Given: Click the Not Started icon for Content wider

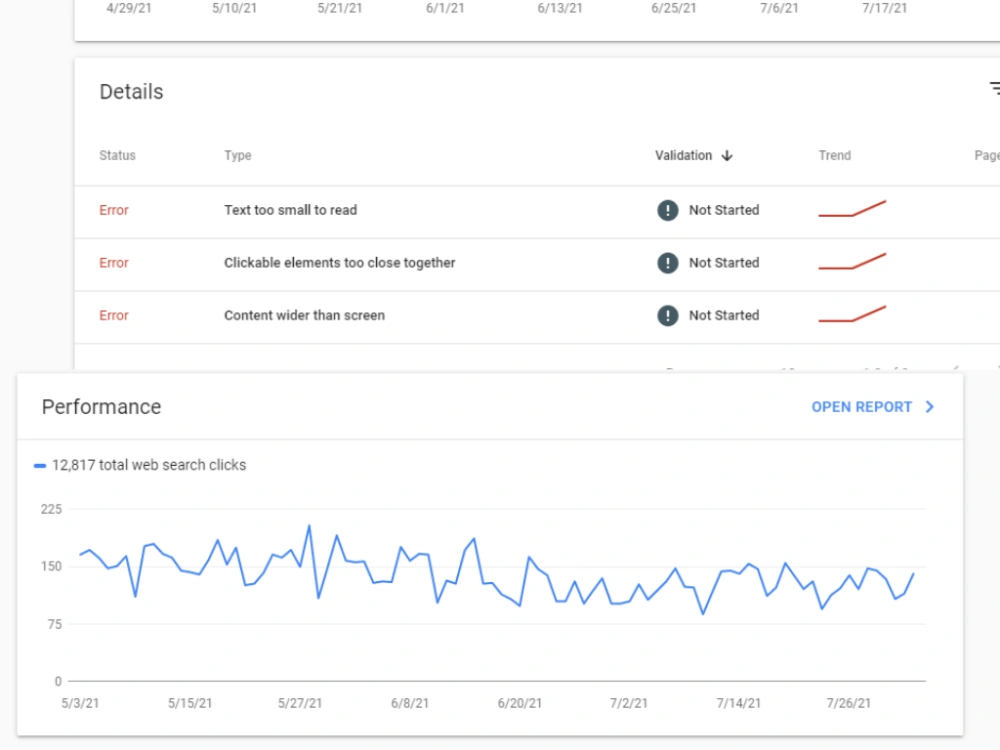Looking at the screenshot, I should coord(668,315).
